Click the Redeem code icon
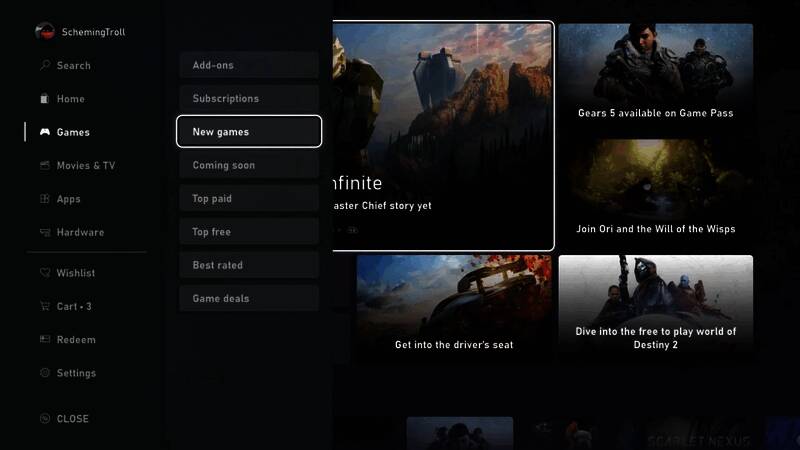800x450 pixels. click(45, 340)
